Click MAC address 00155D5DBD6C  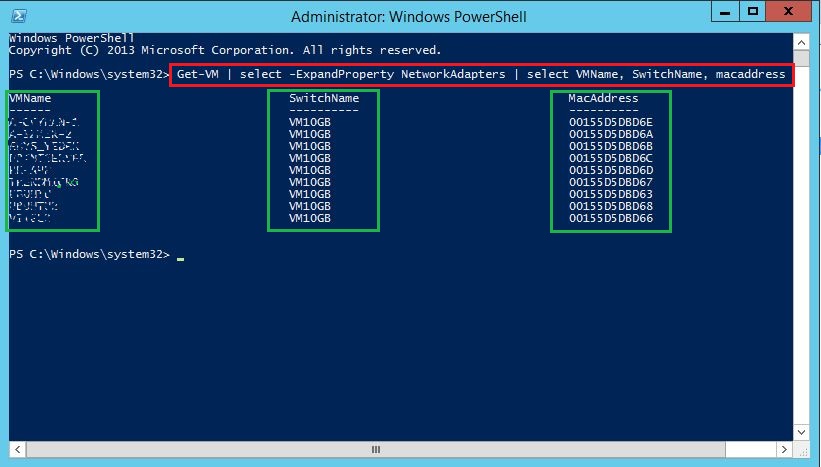[611, 158]
